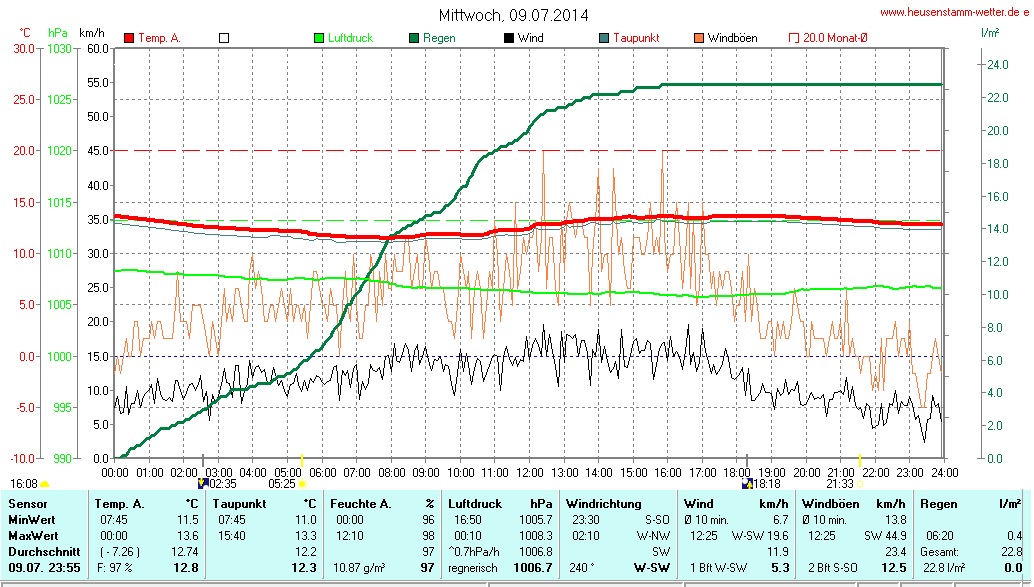Click the light green Luftdruck legend square

pyautogui.click(x=319, y=38)
